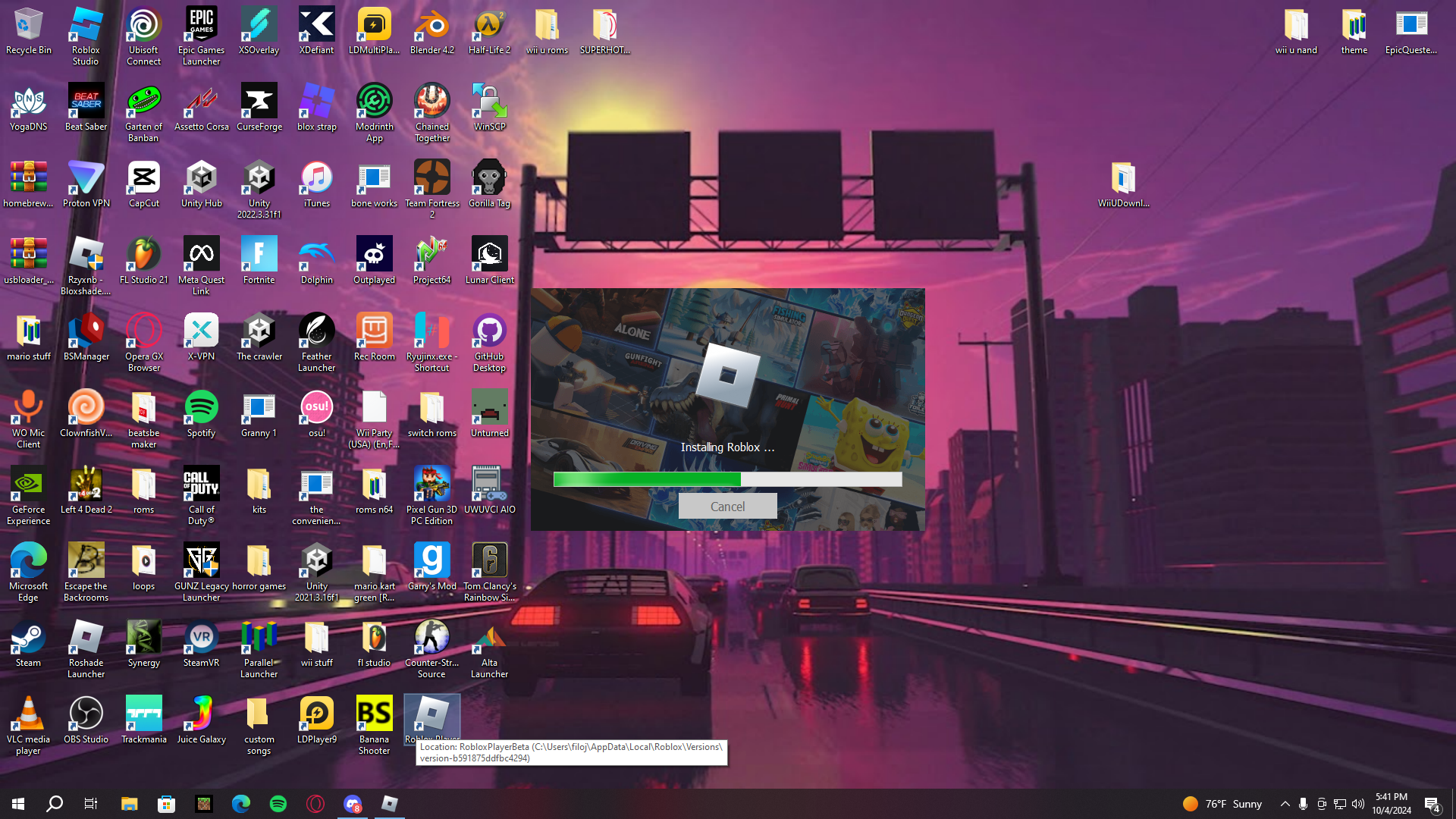Select the Modrinth App desktop icon
Image resolution: width=1456 pixels, height=819 pixels.
point(374,114)
